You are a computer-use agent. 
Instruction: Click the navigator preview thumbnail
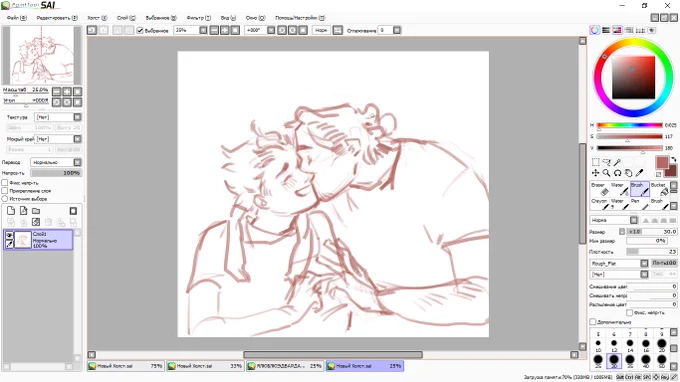42,56
